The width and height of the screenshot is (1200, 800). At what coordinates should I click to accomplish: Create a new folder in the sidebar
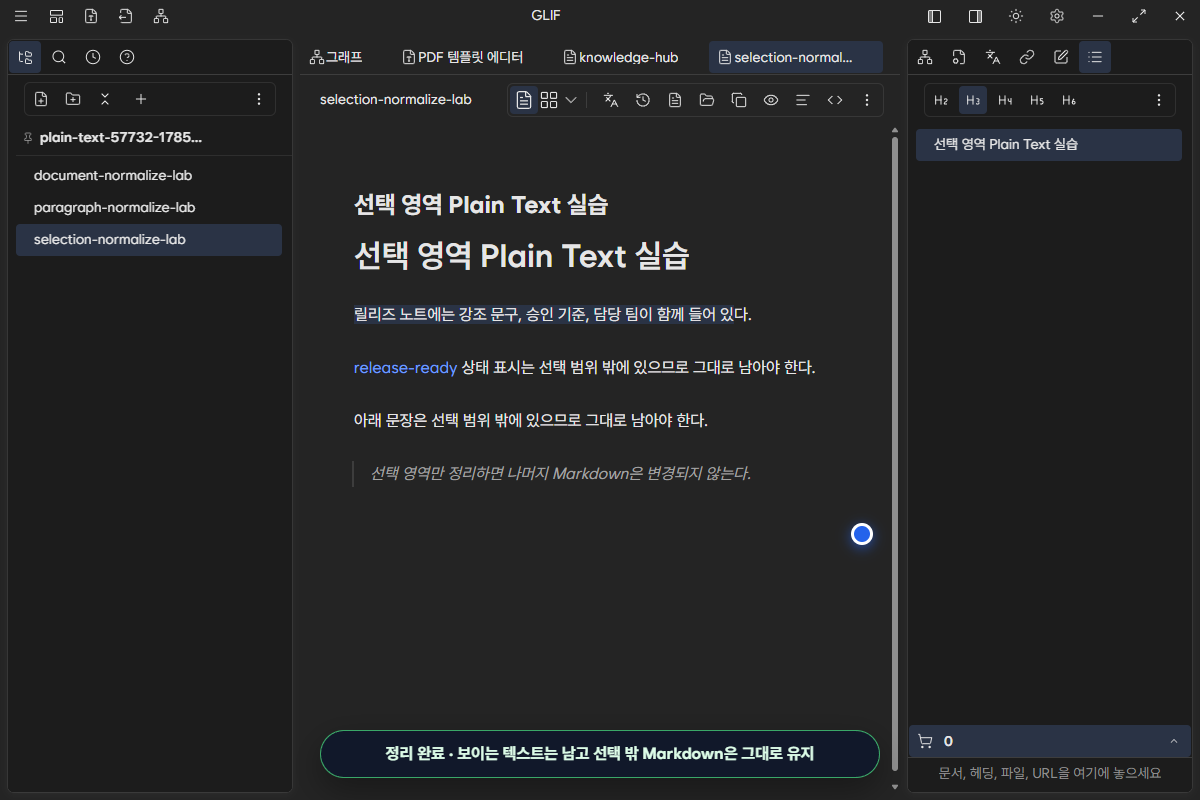pos(73,99)
